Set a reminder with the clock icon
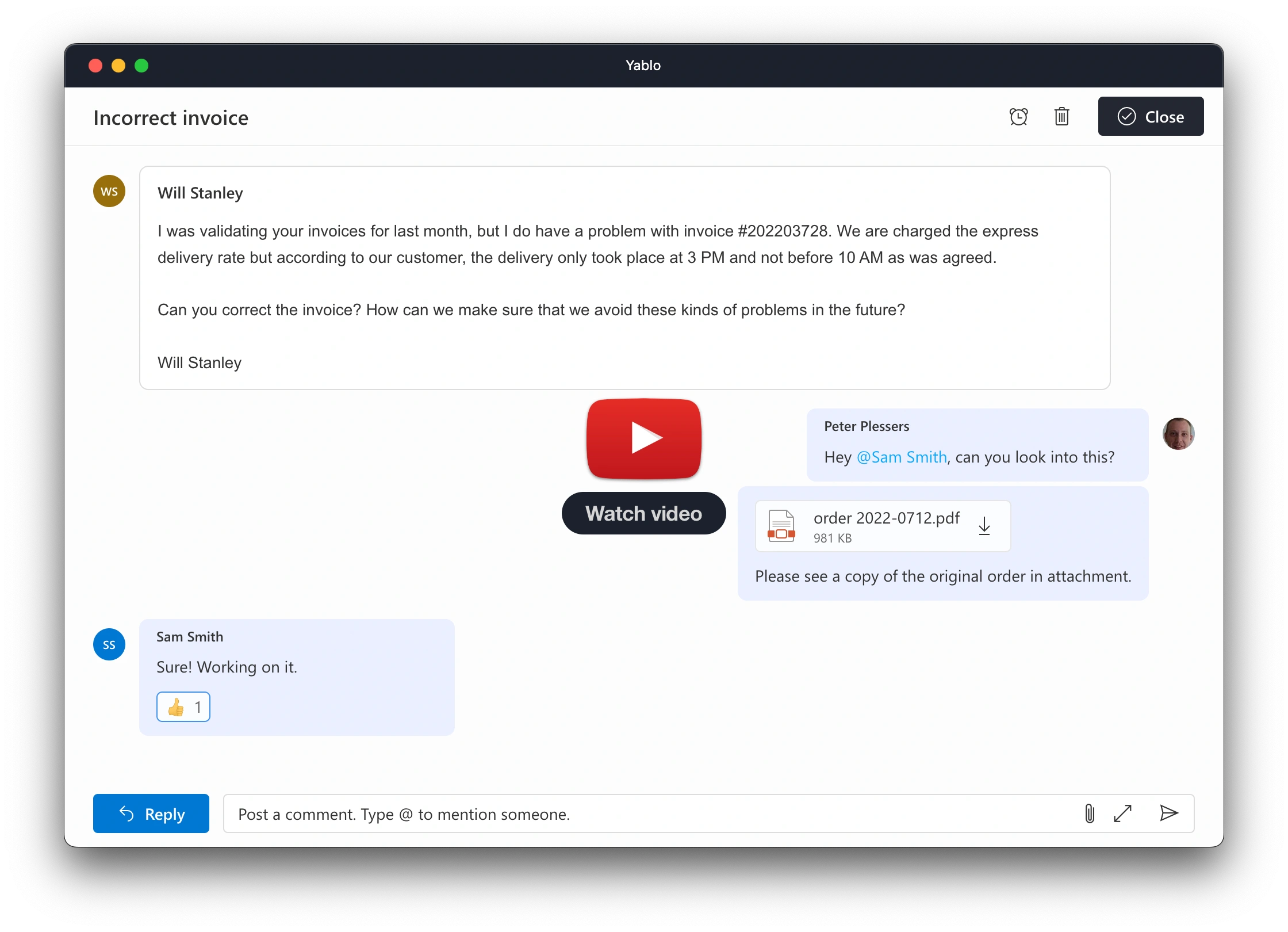The image size is (1288, 932). pyautogui.click(x=1018, y=116)
